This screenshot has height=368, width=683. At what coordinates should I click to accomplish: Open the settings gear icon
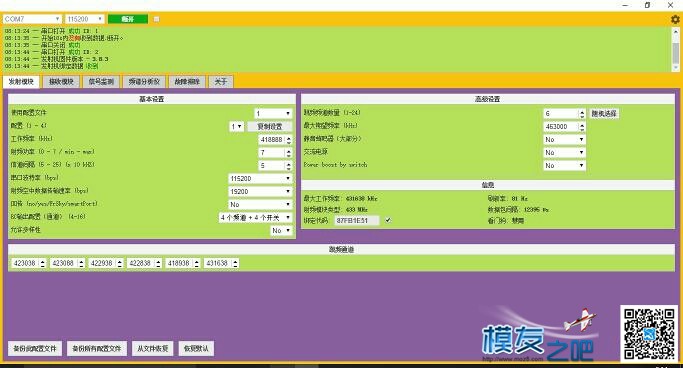675,19
